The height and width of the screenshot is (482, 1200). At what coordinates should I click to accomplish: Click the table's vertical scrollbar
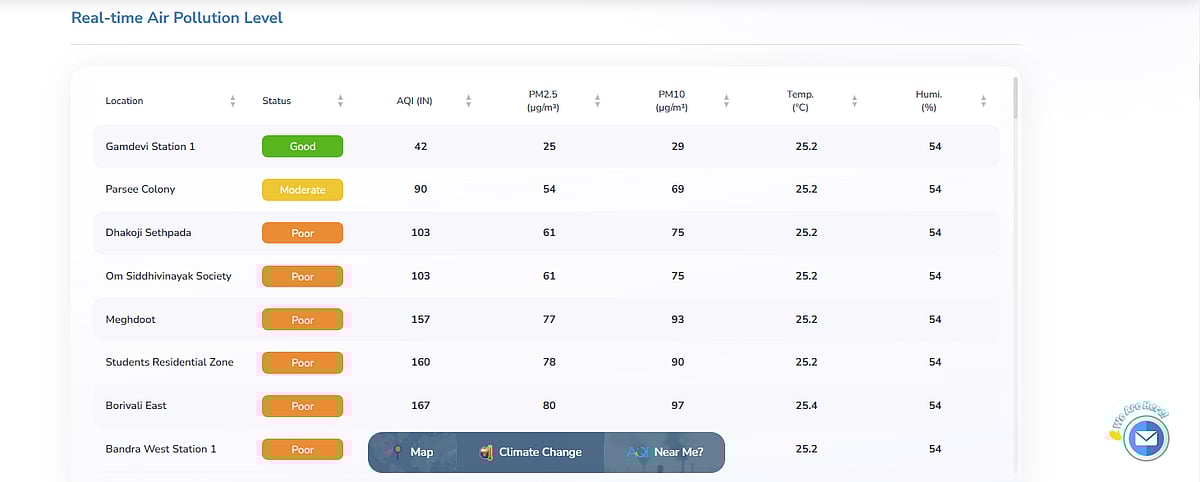1014,100
